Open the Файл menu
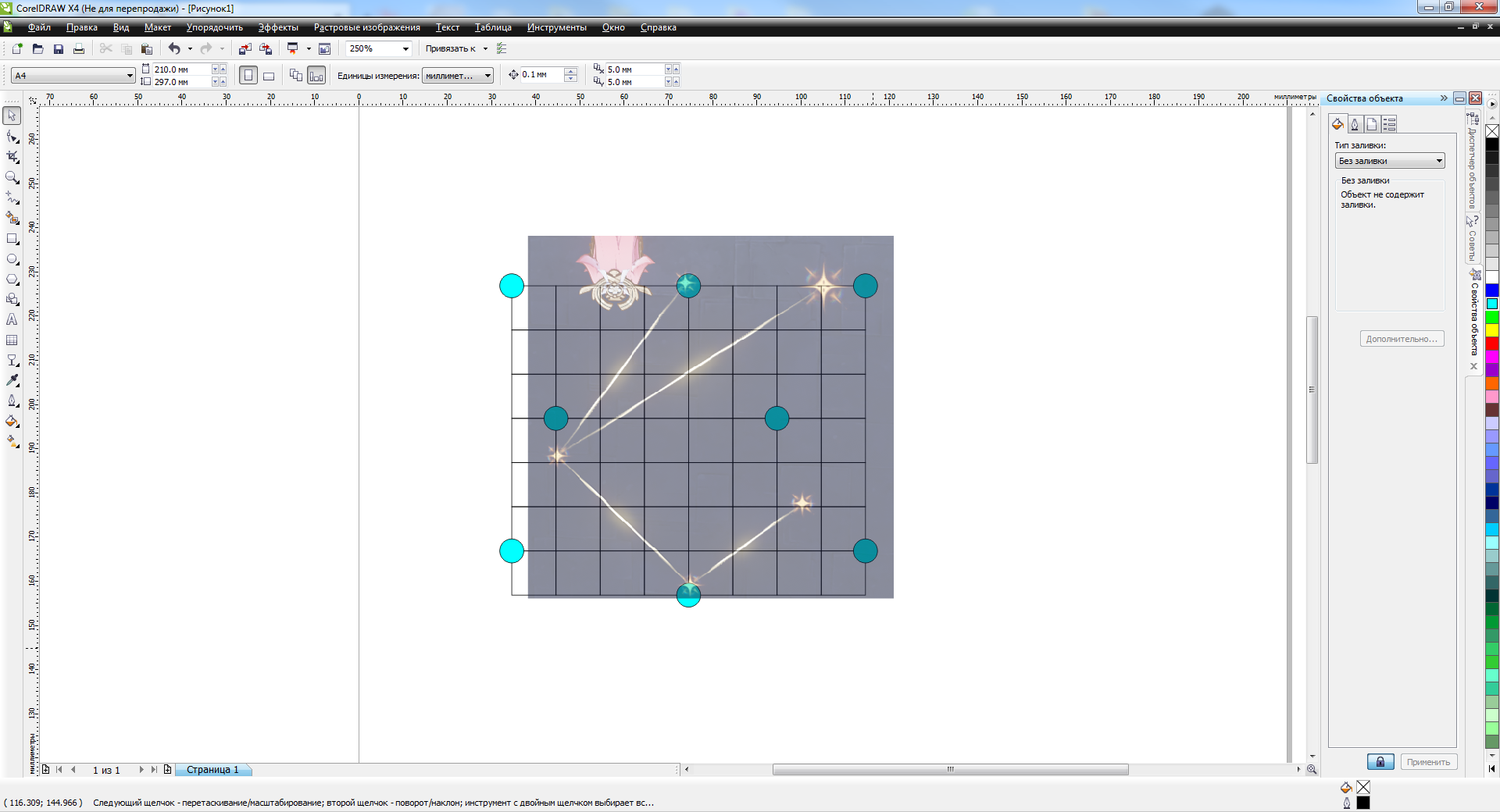1500x812 pixels. (39, 27)
